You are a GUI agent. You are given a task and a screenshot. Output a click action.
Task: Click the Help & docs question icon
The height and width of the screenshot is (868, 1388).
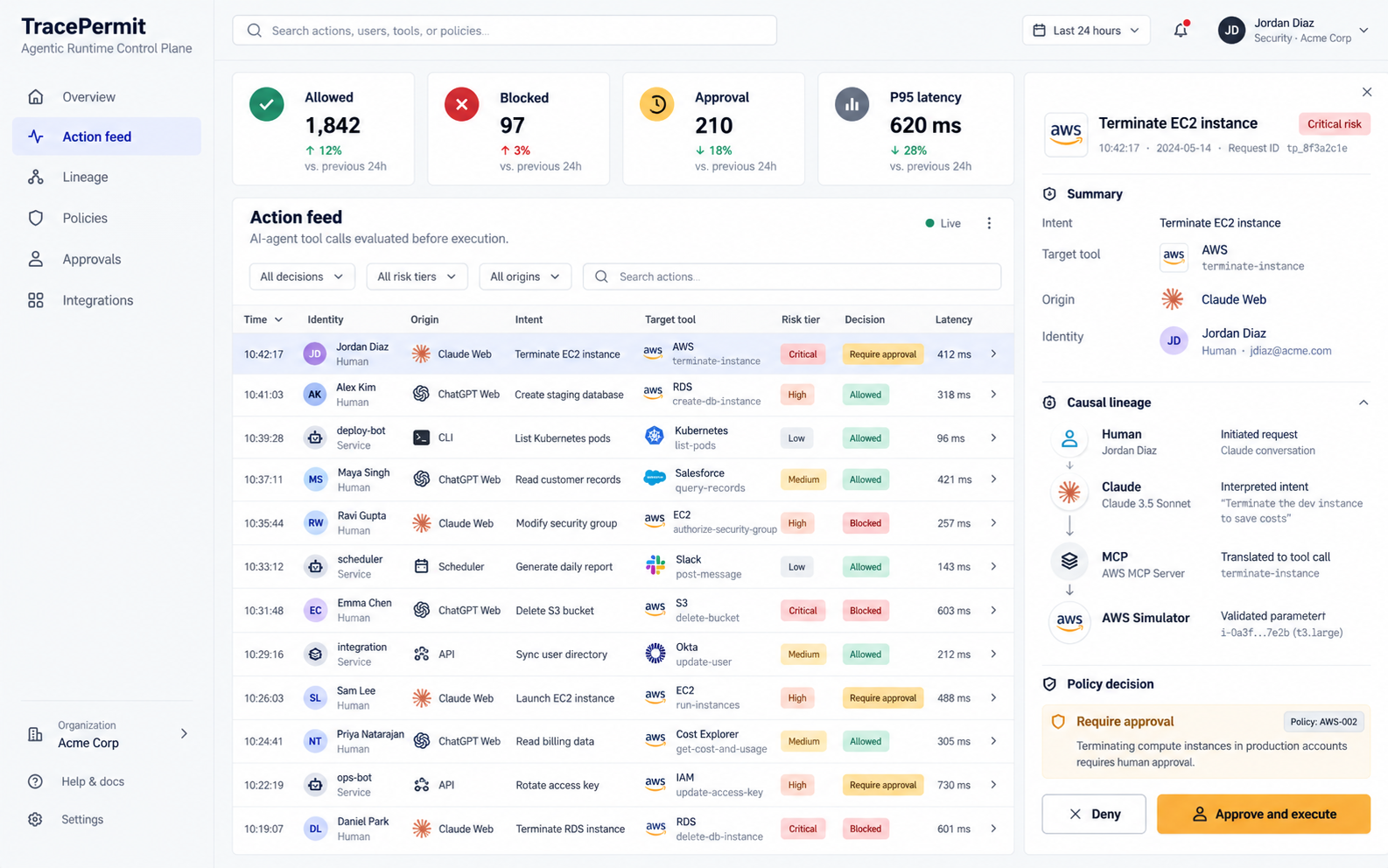click(x=35, y=781)
